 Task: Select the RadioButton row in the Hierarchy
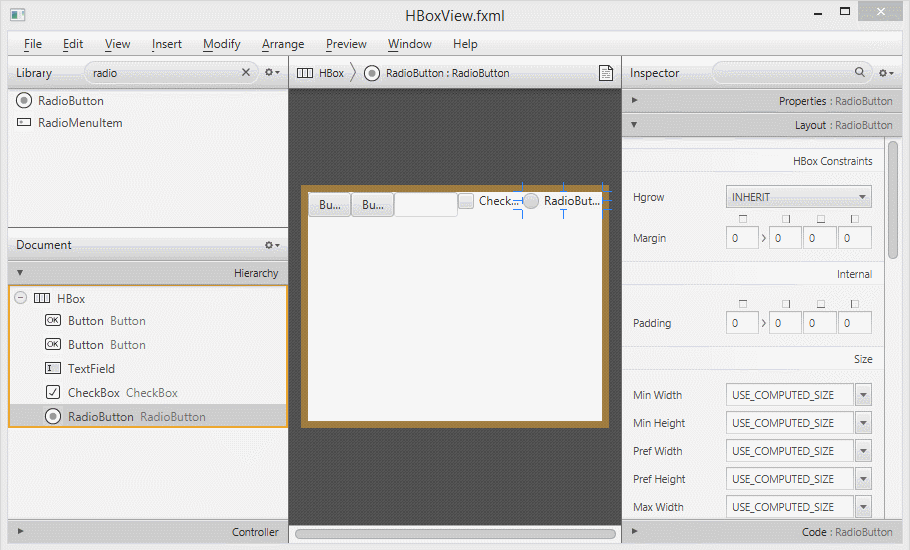[148, 416]
